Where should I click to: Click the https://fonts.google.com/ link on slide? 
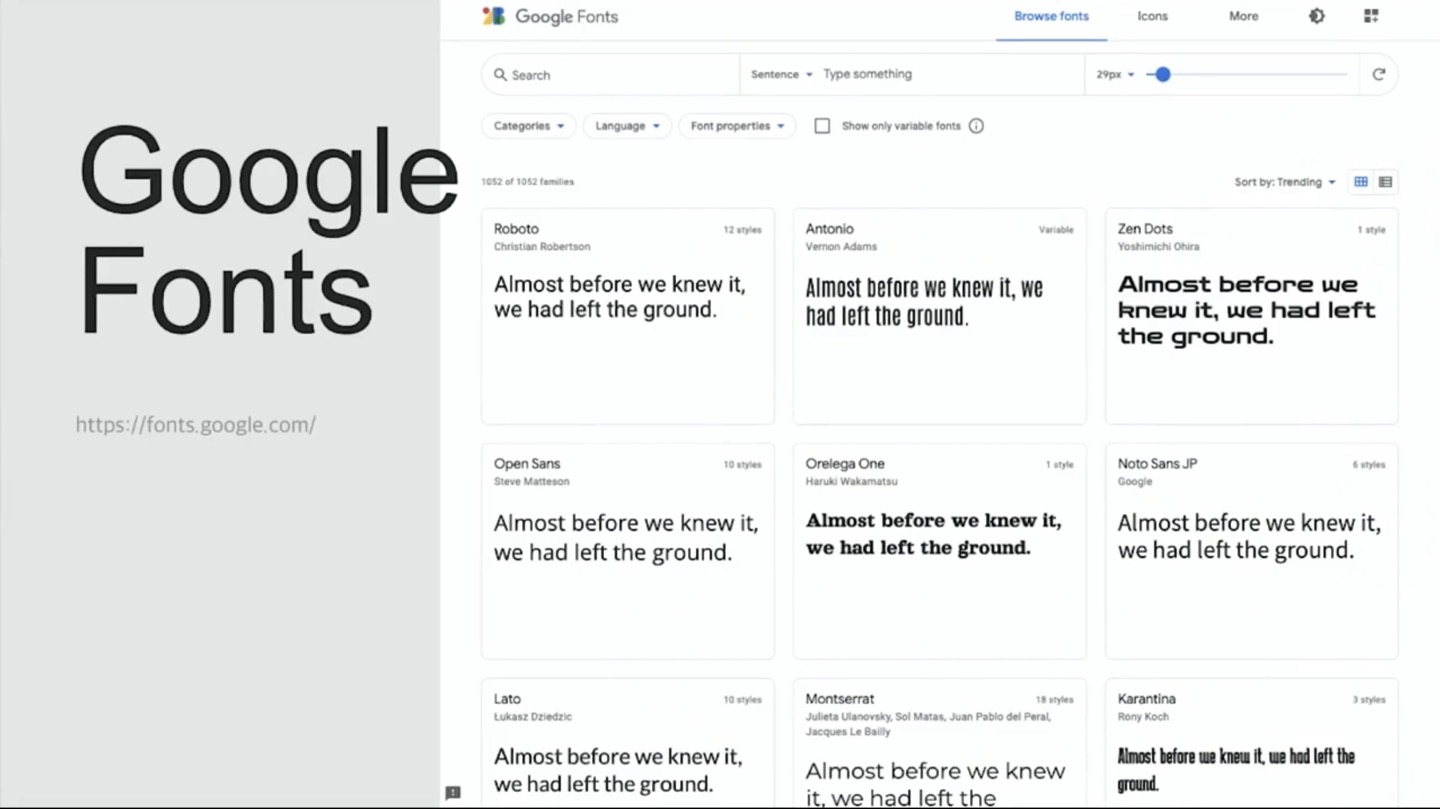(x=196, y=425)
